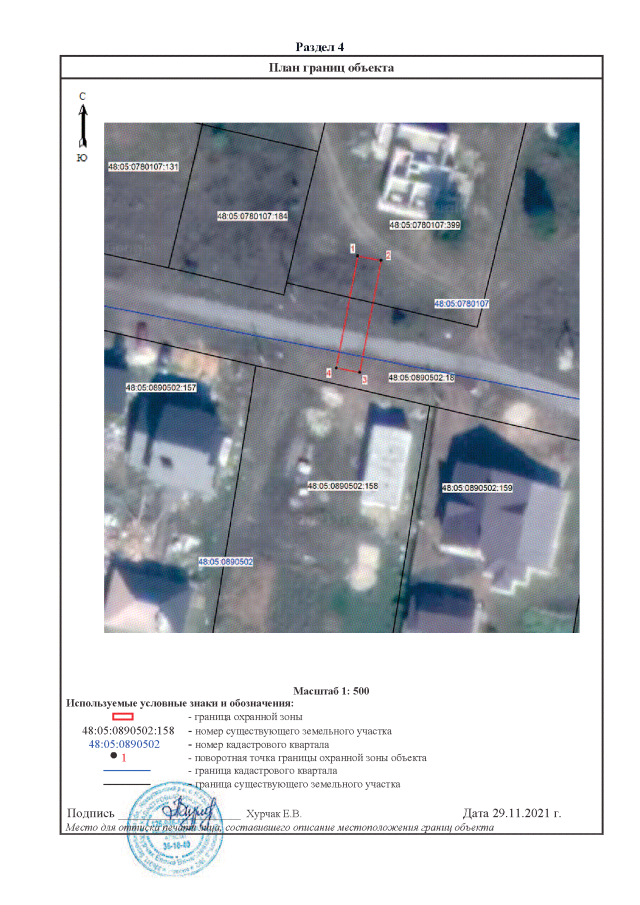Viewport: 640px width, 905px height.
Task: Click the red rectangle legend symbol
Action: [123, 717]
